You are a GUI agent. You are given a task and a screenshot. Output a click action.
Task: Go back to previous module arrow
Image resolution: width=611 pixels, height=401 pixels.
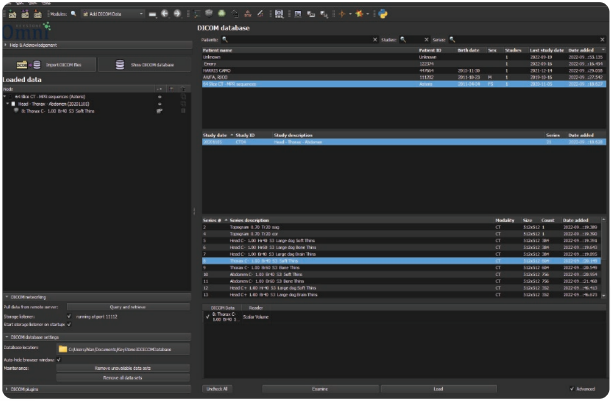164,15
